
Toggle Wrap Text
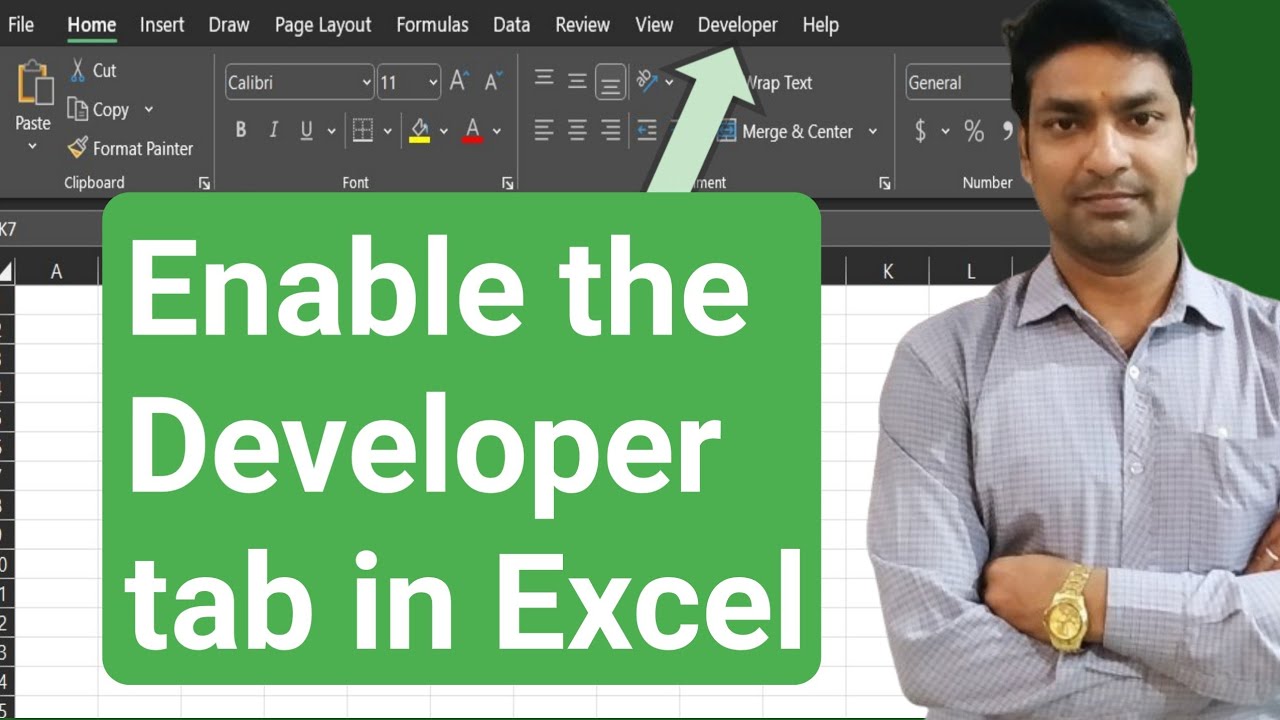tap(779, 83)
